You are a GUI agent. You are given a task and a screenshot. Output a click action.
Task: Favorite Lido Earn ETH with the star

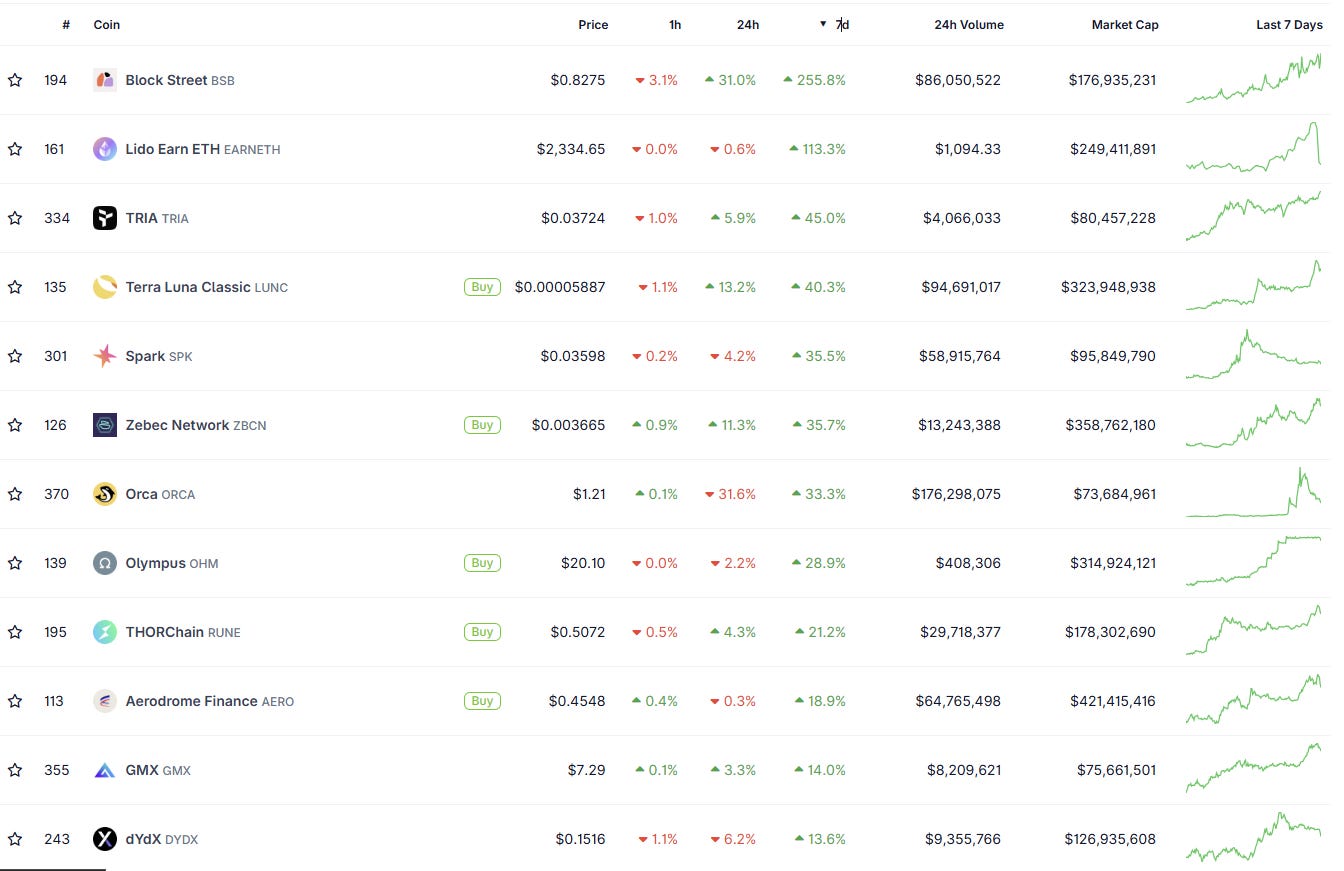point(15,149)
